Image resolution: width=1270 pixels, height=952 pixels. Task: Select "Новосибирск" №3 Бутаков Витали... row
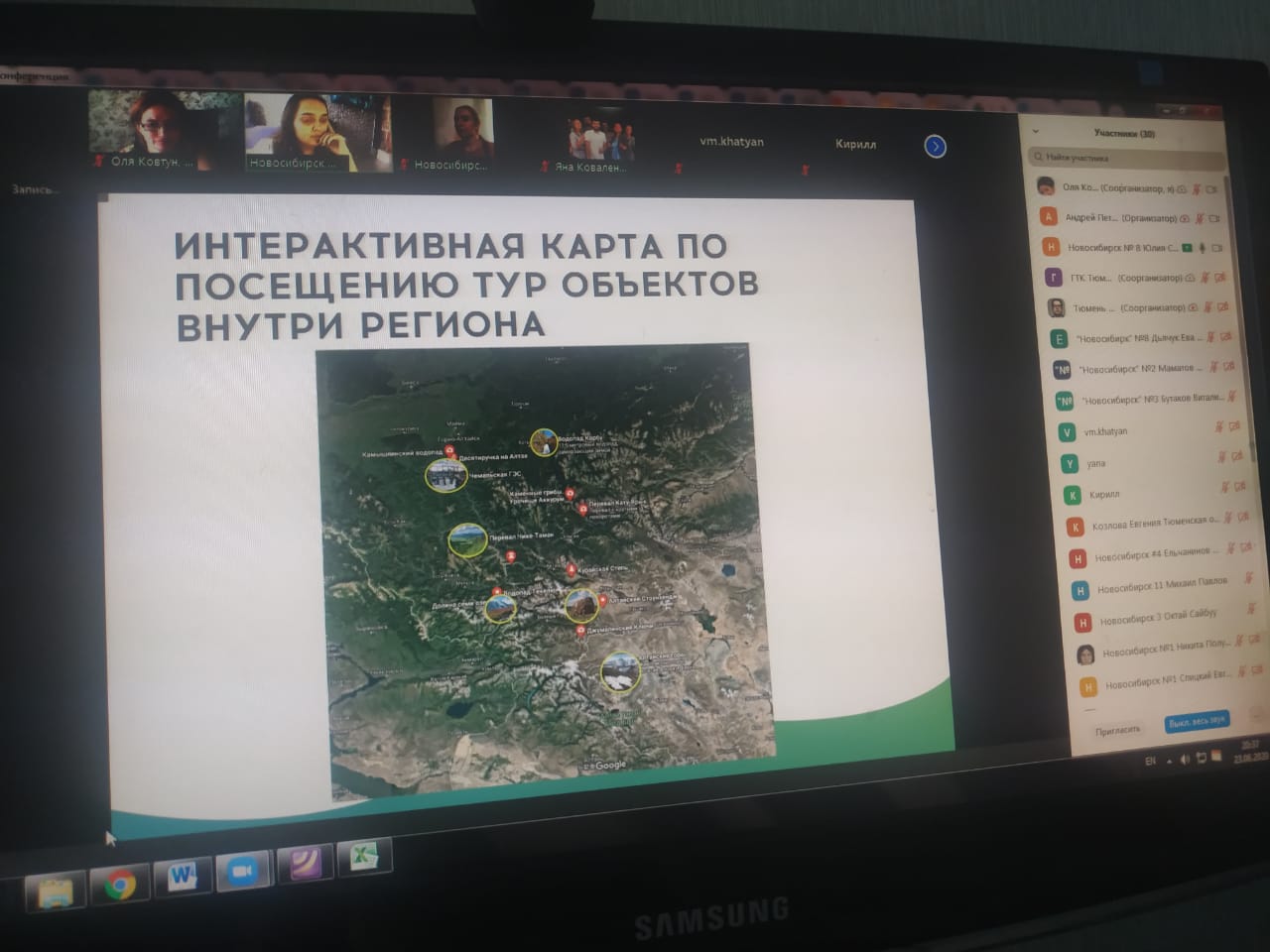point(1146,400)
